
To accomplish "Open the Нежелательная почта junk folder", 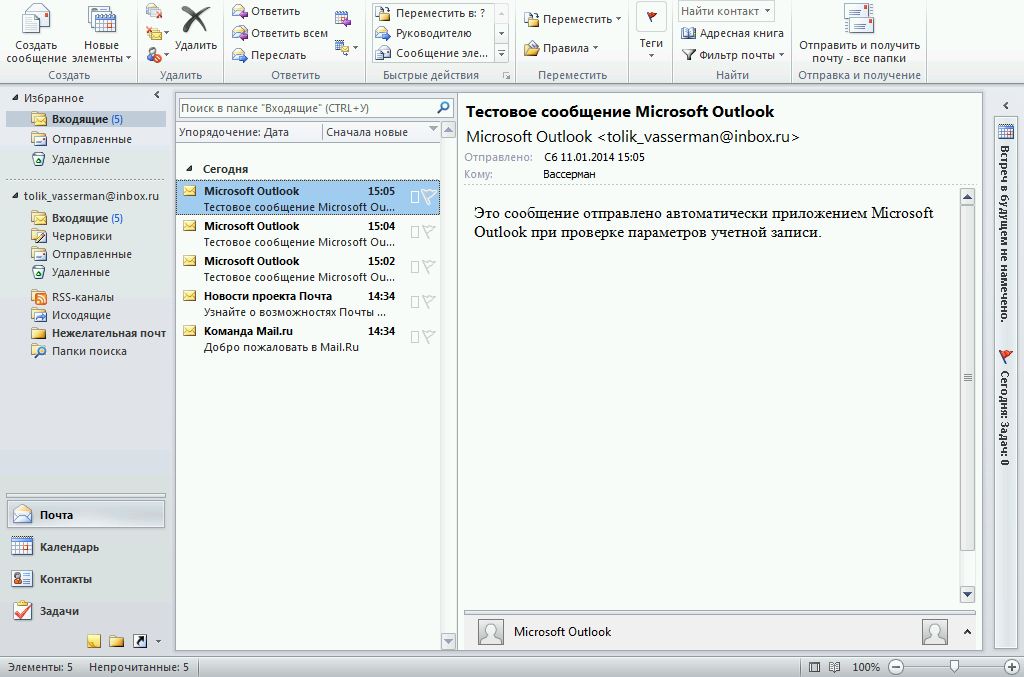I will 99,333.
